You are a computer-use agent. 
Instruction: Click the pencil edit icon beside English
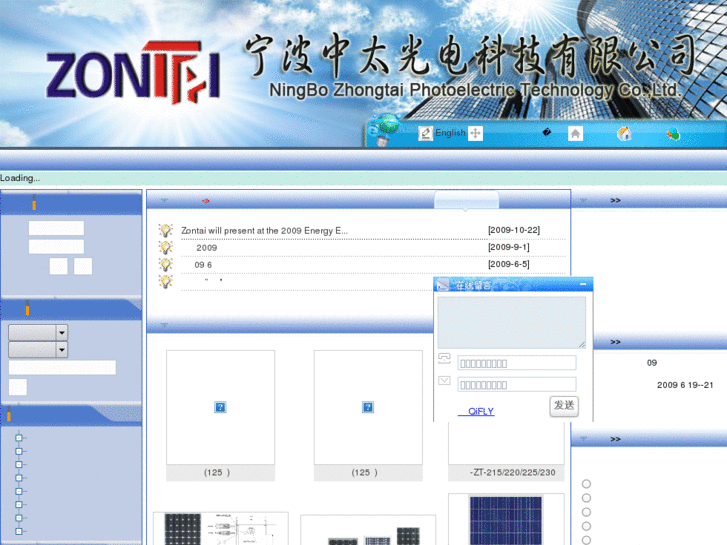425,133
